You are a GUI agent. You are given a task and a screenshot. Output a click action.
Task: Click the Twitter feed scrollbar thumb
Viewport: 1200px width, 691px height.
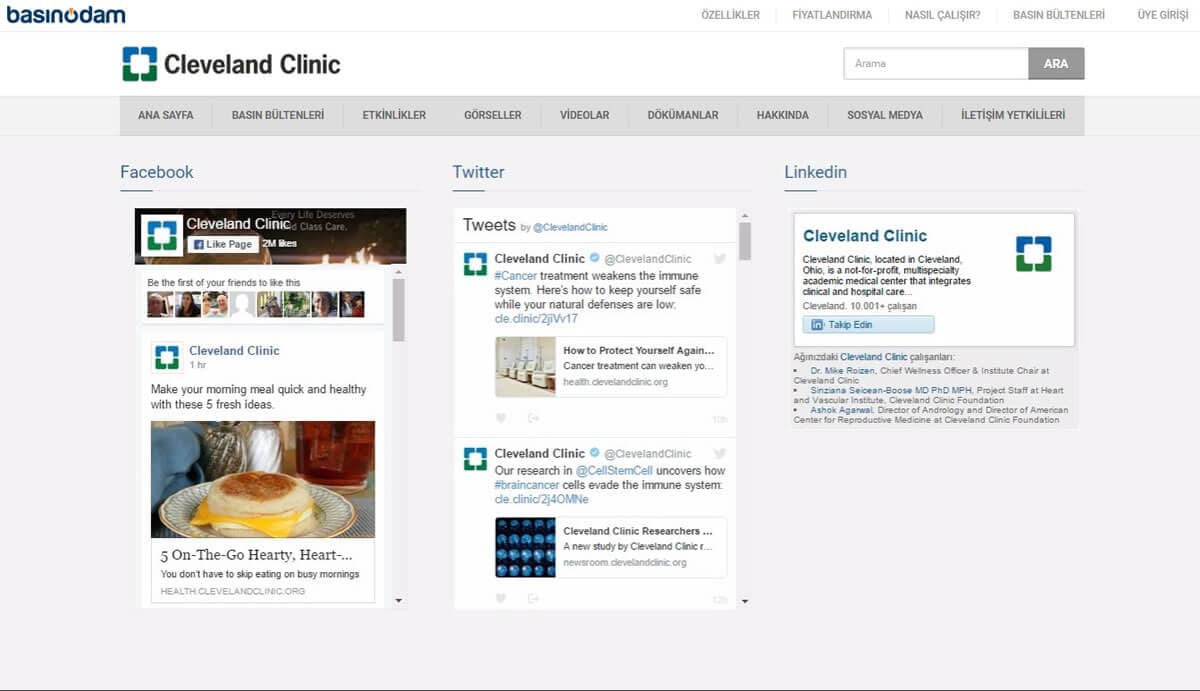744,241
